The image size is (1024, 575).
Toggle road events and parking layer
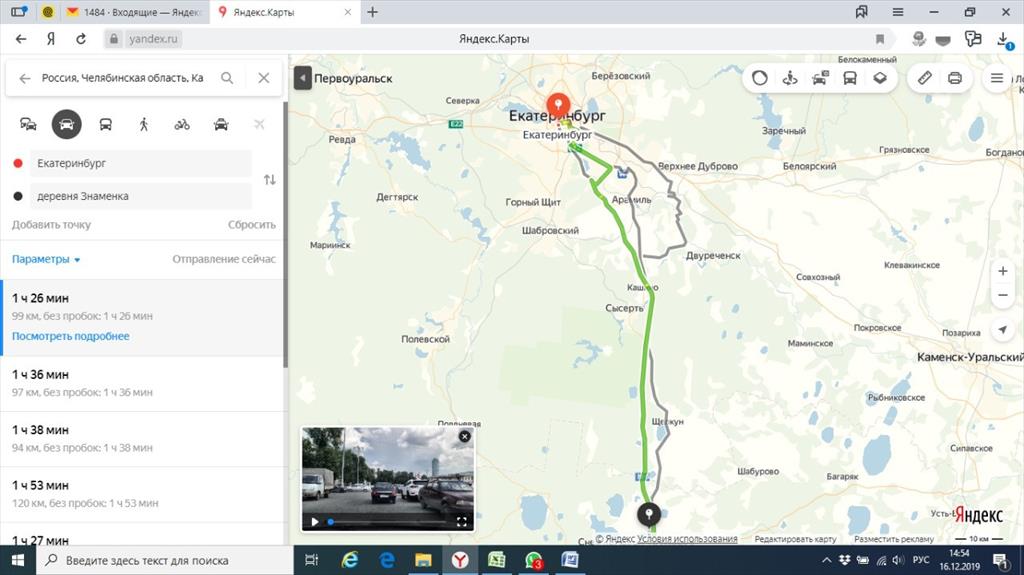pos(820,78)
